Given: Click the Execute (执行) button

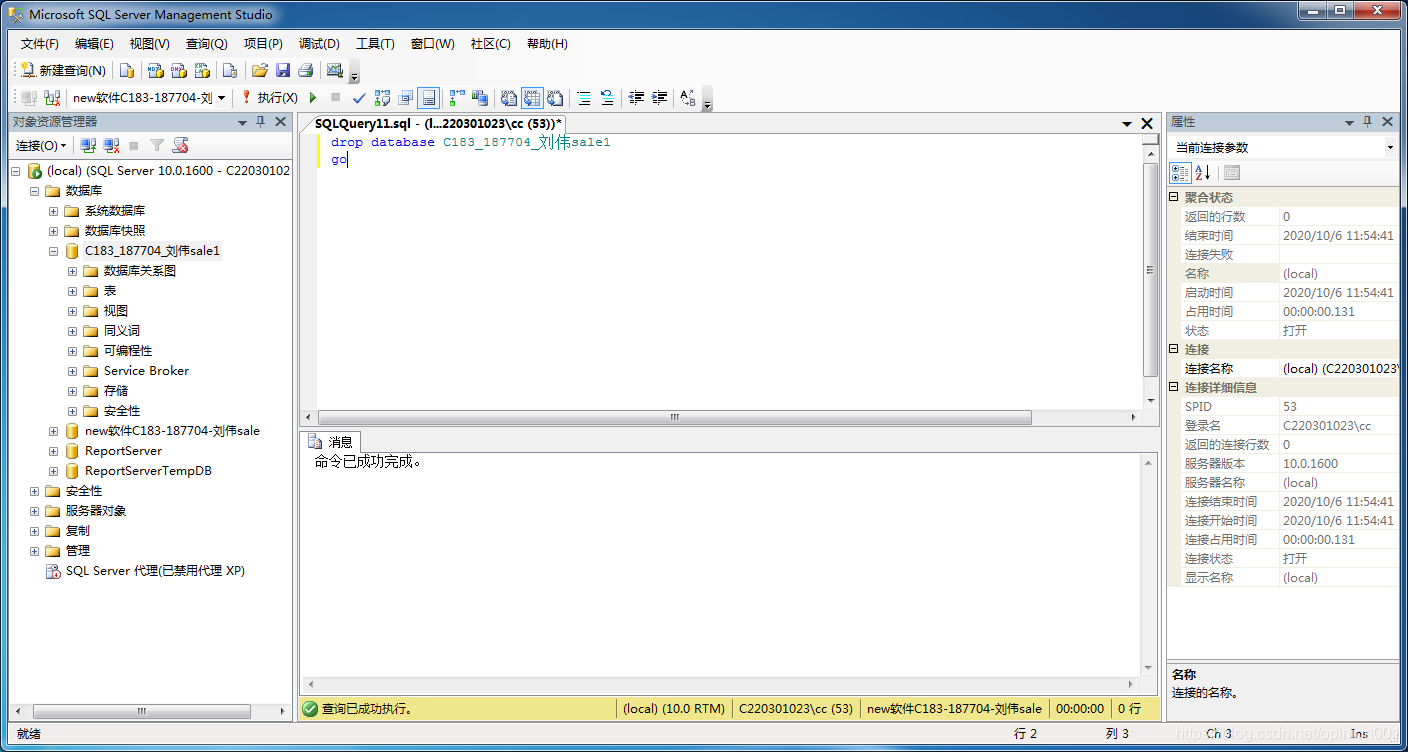Looking at the screenshot, I should tap(270, 98).
